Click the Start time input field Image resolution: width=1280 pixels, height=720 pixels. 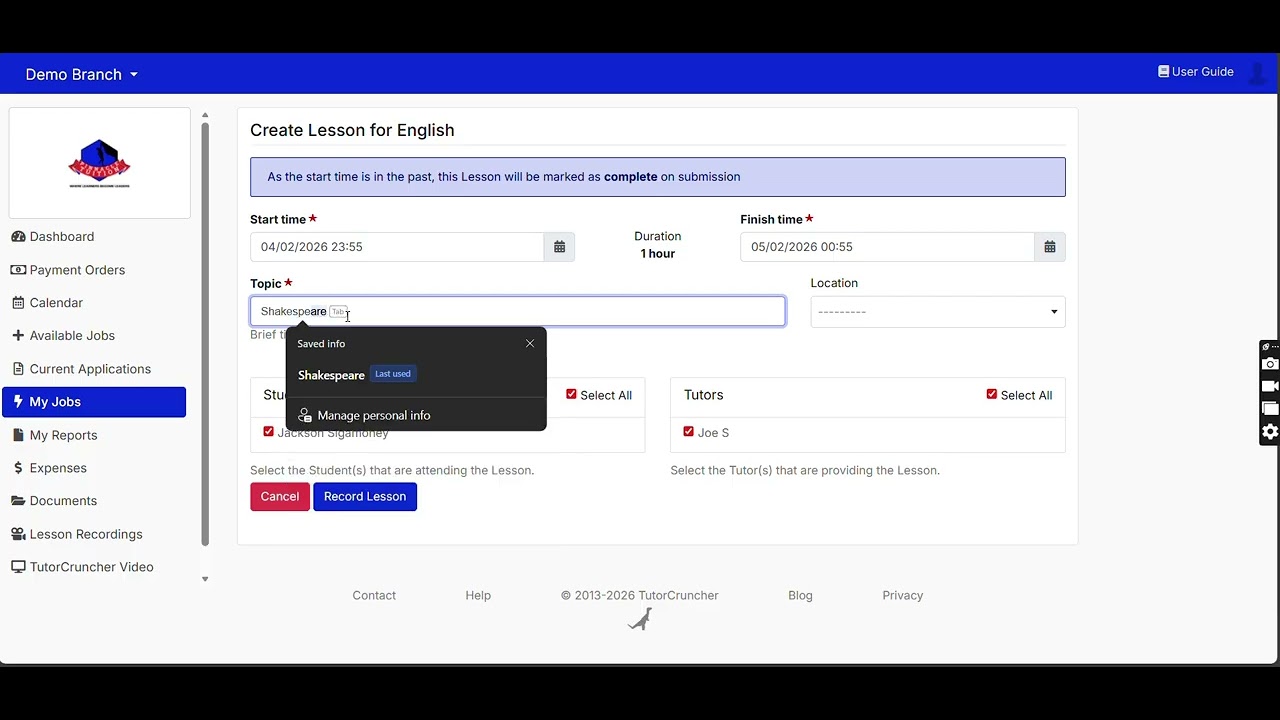tap(397, 247)
